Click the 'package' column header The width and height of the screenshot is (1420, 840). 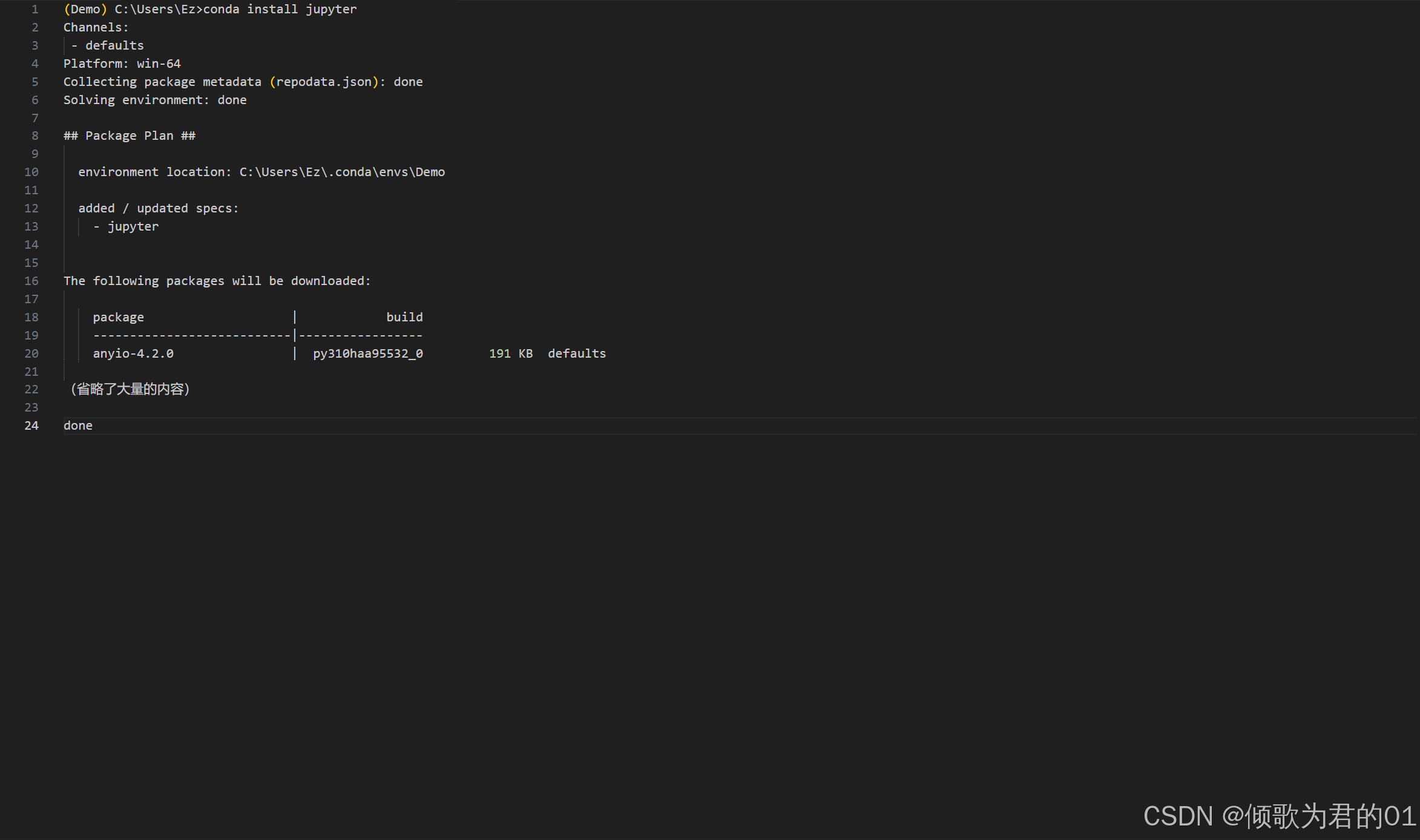tap(118, 317)
